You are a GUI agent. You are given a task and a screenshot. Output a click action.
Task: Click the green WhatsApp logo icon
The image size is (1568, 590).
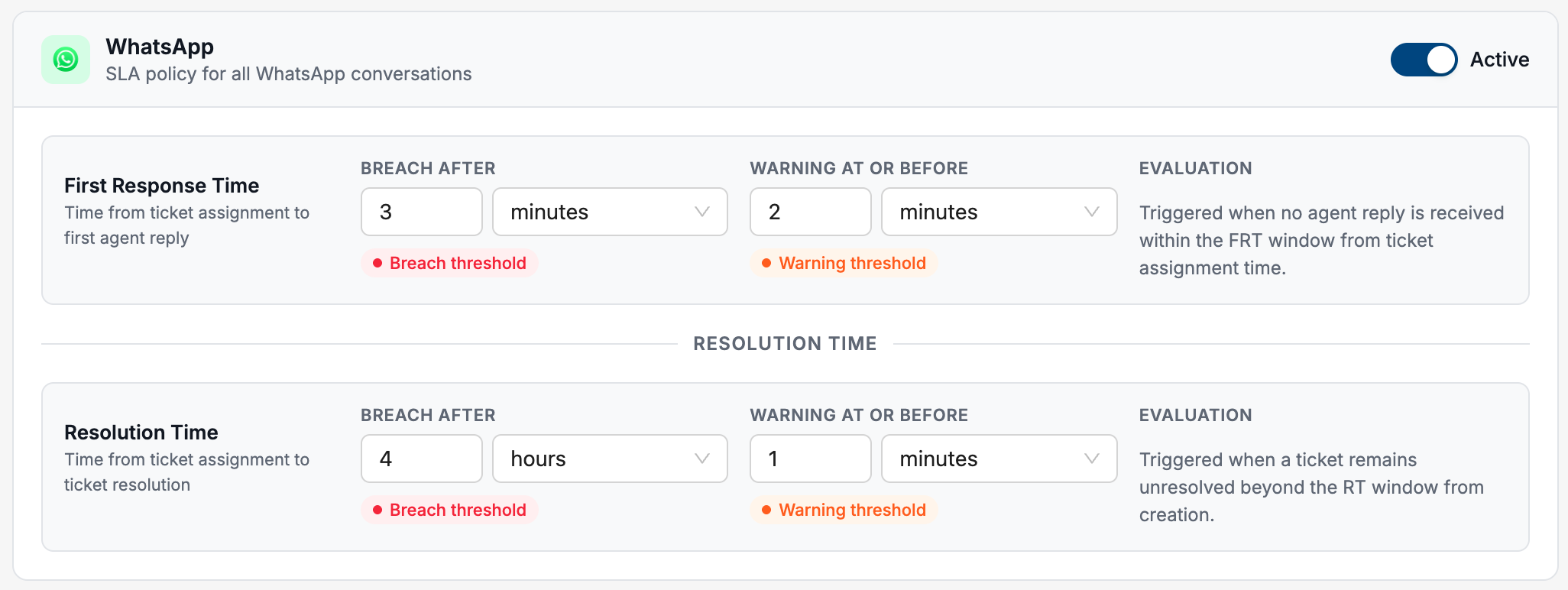point(66,60)
